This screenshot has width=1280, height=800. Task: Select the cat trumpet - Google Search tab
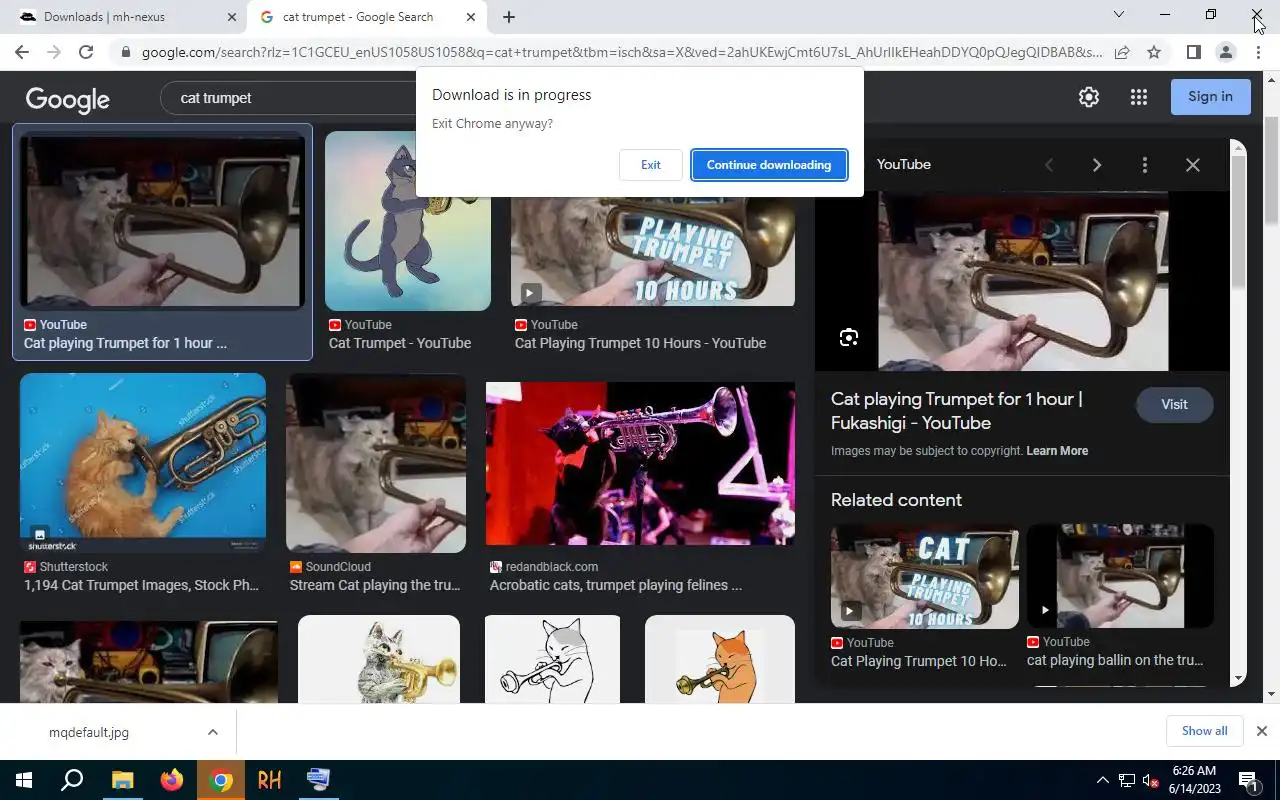(x=358, y=17)
